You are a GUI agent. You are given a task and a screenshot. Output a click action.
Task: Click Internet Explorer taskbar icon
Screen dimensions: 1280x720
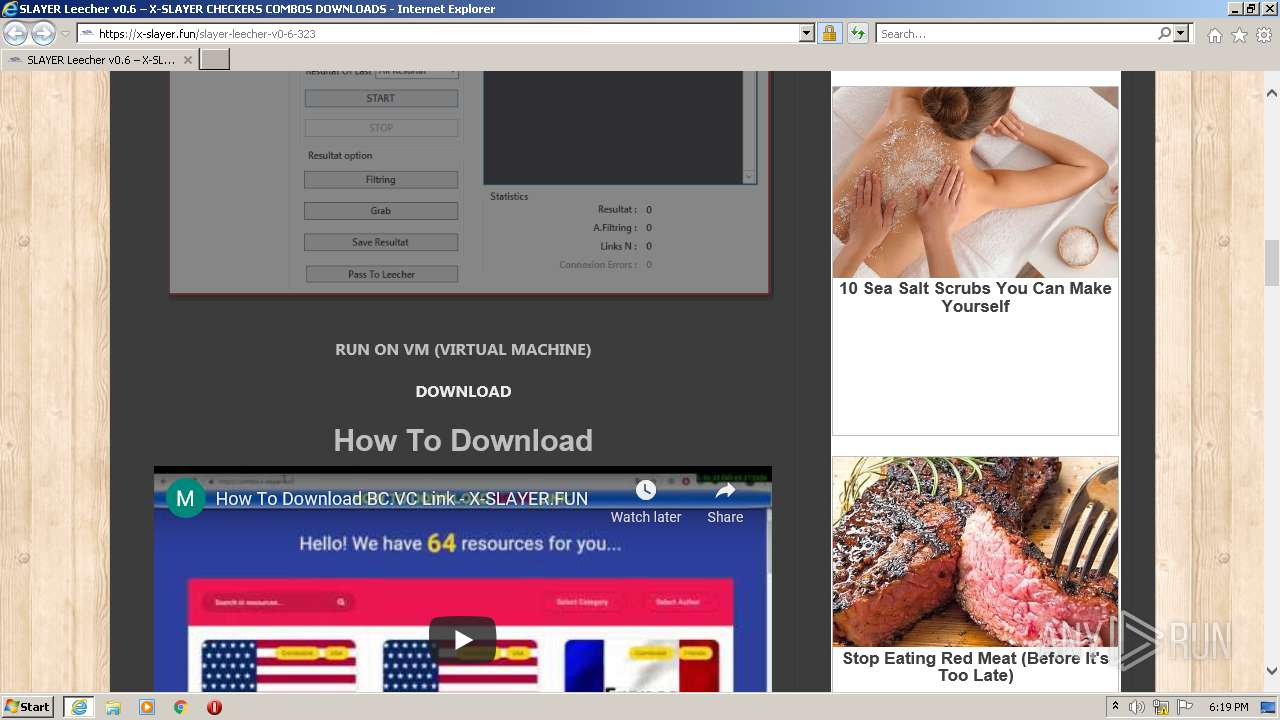79,707
